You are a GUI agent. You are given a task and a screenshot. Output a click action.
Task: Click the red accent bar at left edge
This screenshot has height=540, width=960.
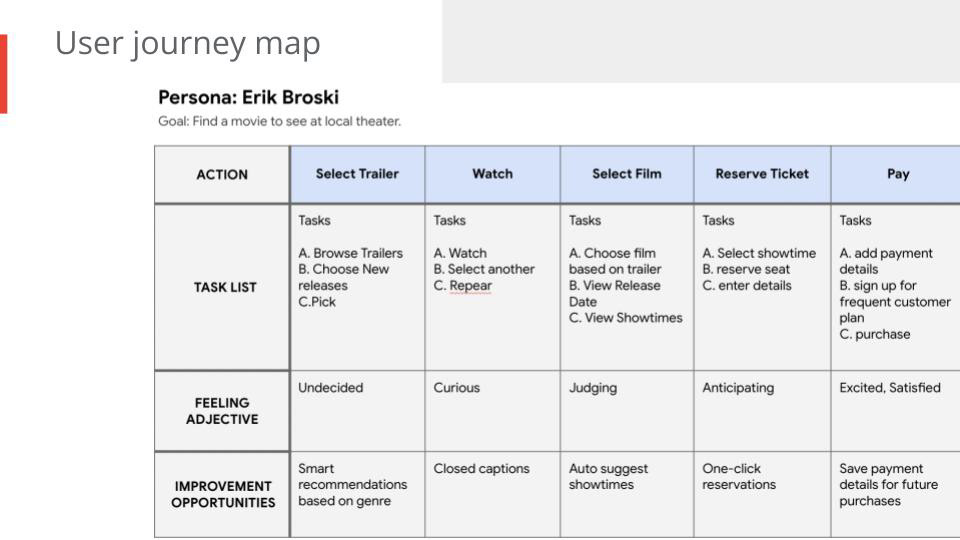pyautogui.click(x=3, y=73)
